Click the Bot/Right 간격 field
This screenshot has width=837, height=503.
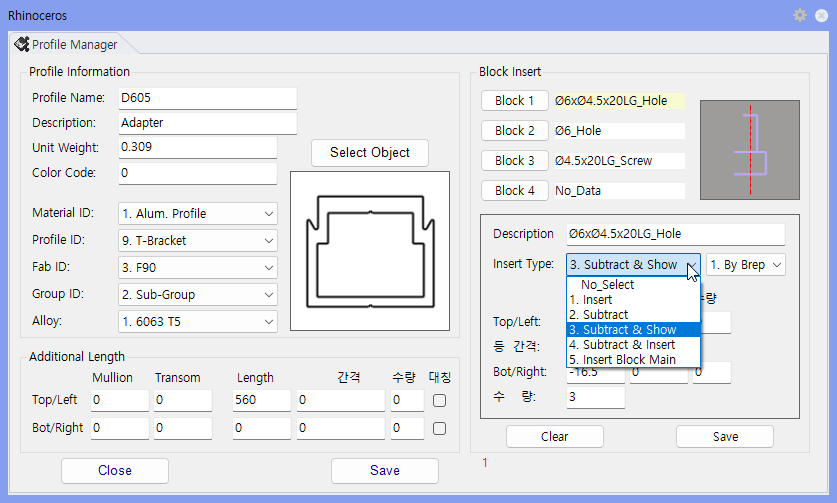point(341,428)
